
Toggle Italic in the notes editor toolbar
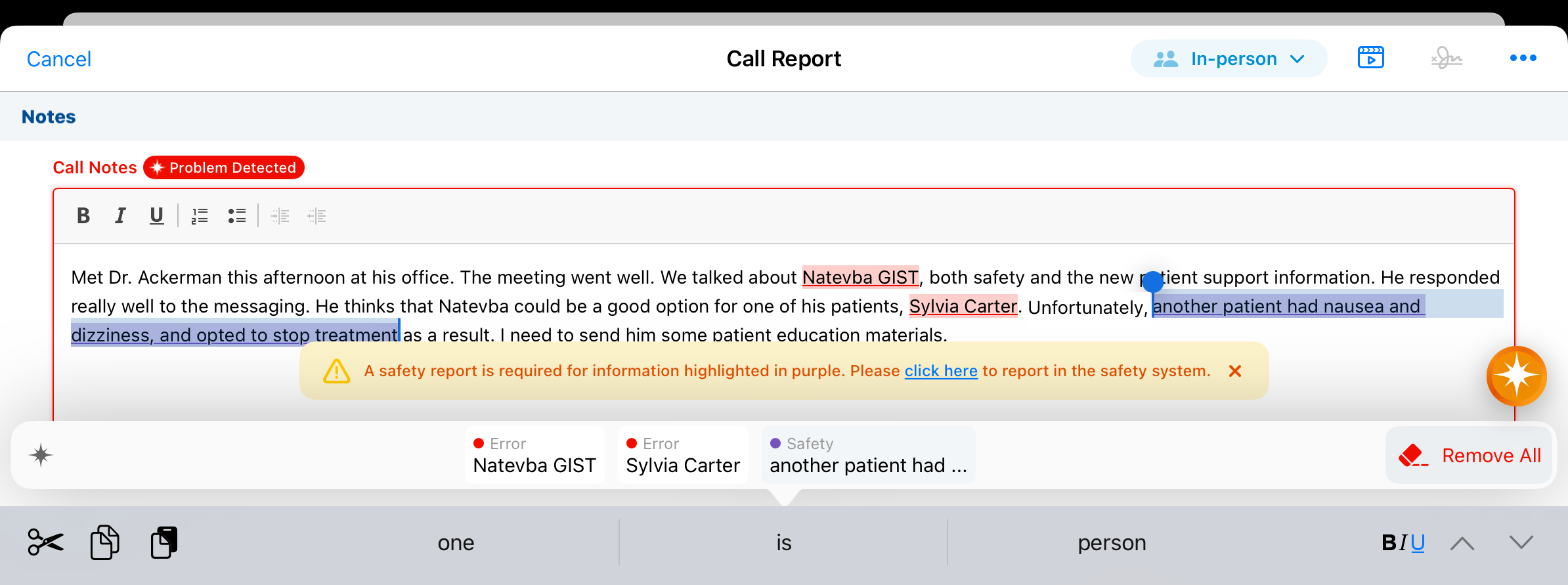120,215
